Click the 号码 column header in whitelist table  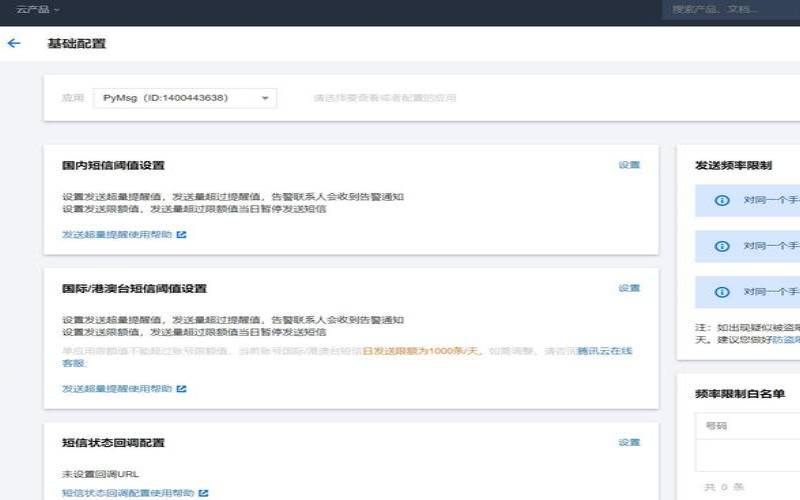pos(716,426)
